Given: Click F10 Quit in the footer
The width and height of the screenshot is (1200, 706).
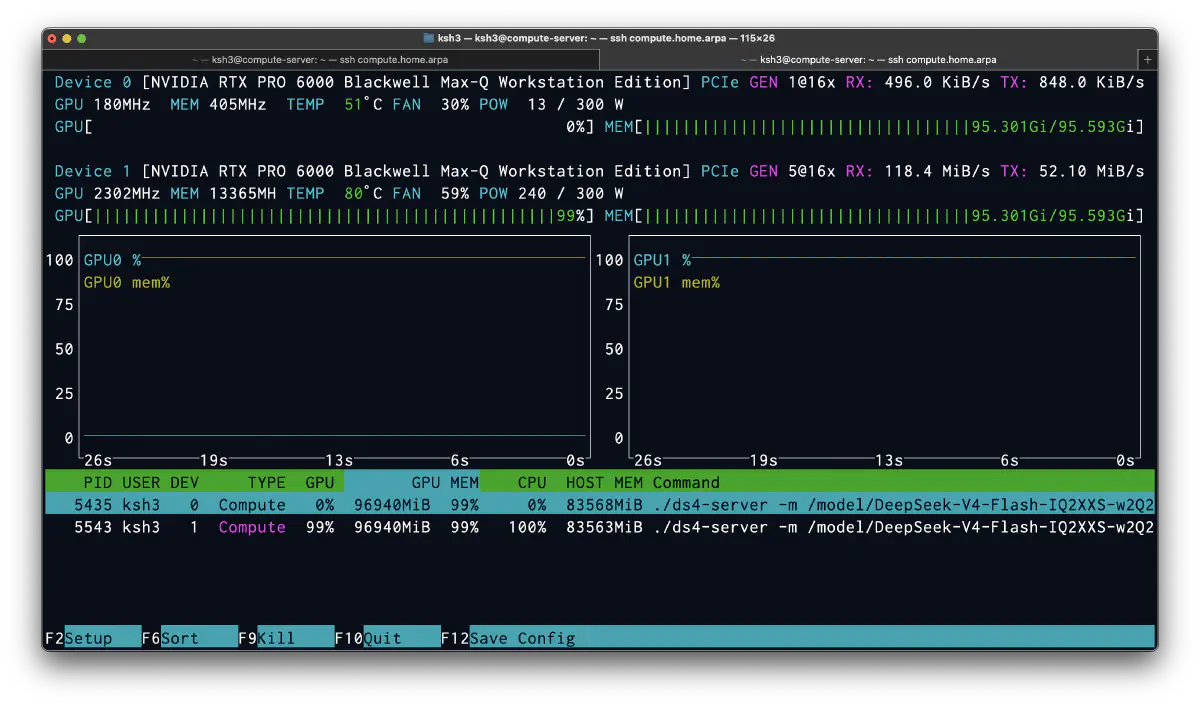Looking at the screenshot, I should coord(387,638).
